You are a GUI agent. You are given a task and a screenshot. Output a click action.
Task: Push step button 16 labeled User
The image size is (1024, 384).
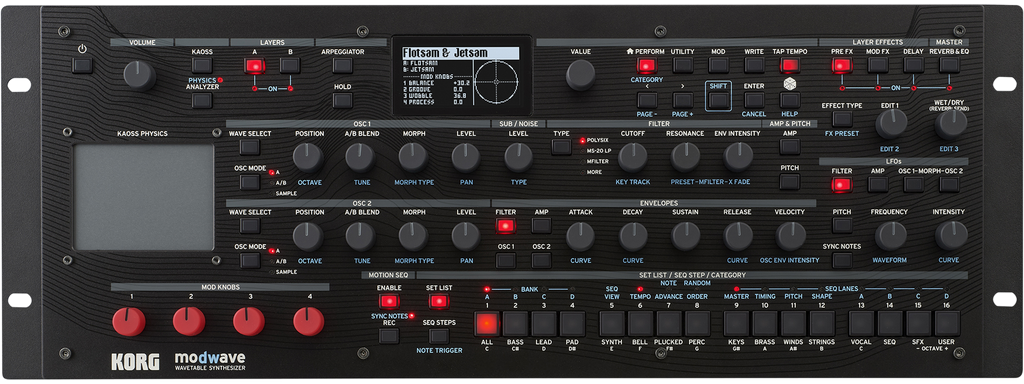[947, 323]
